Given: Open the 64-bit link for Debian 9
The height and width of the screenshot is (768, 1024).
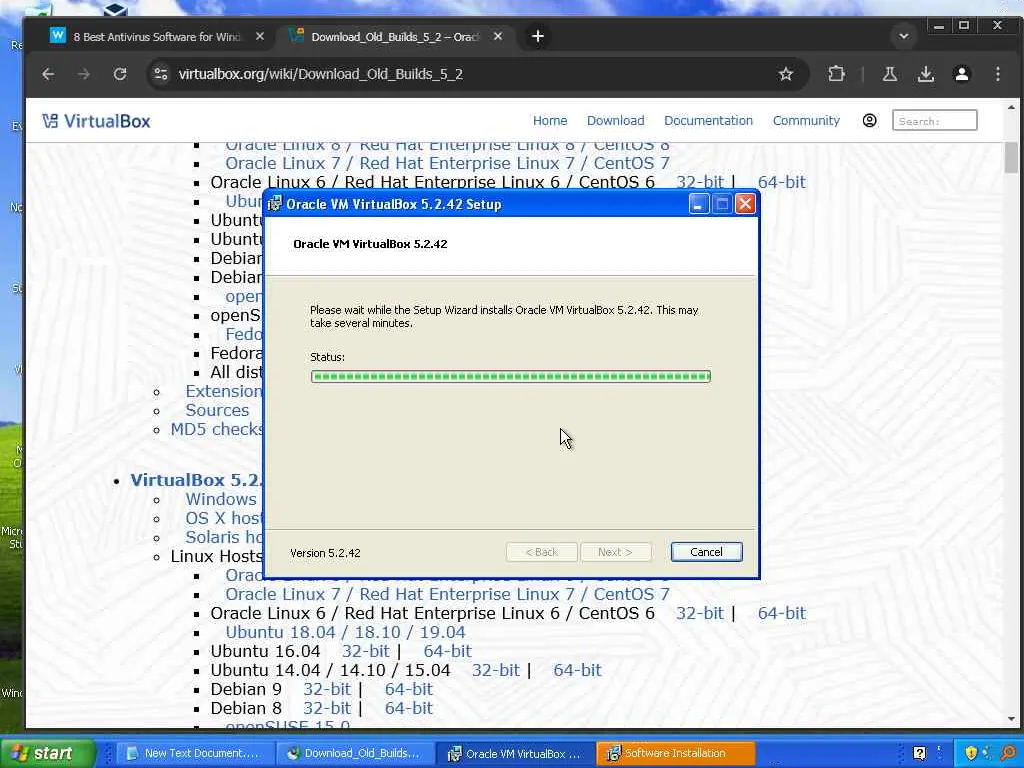Looking at the screenshot, I should point(408,689).
